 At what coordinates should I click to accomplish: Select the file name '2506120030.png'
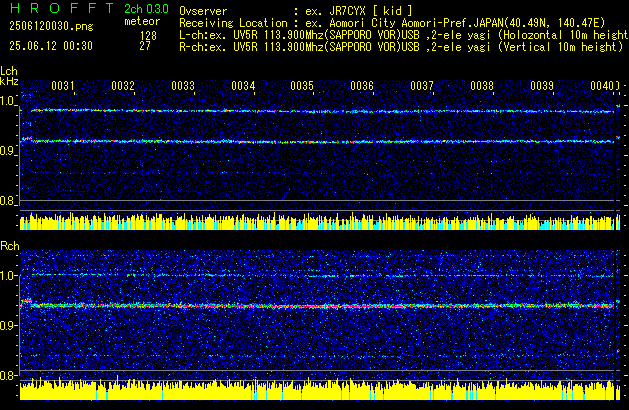51,26
